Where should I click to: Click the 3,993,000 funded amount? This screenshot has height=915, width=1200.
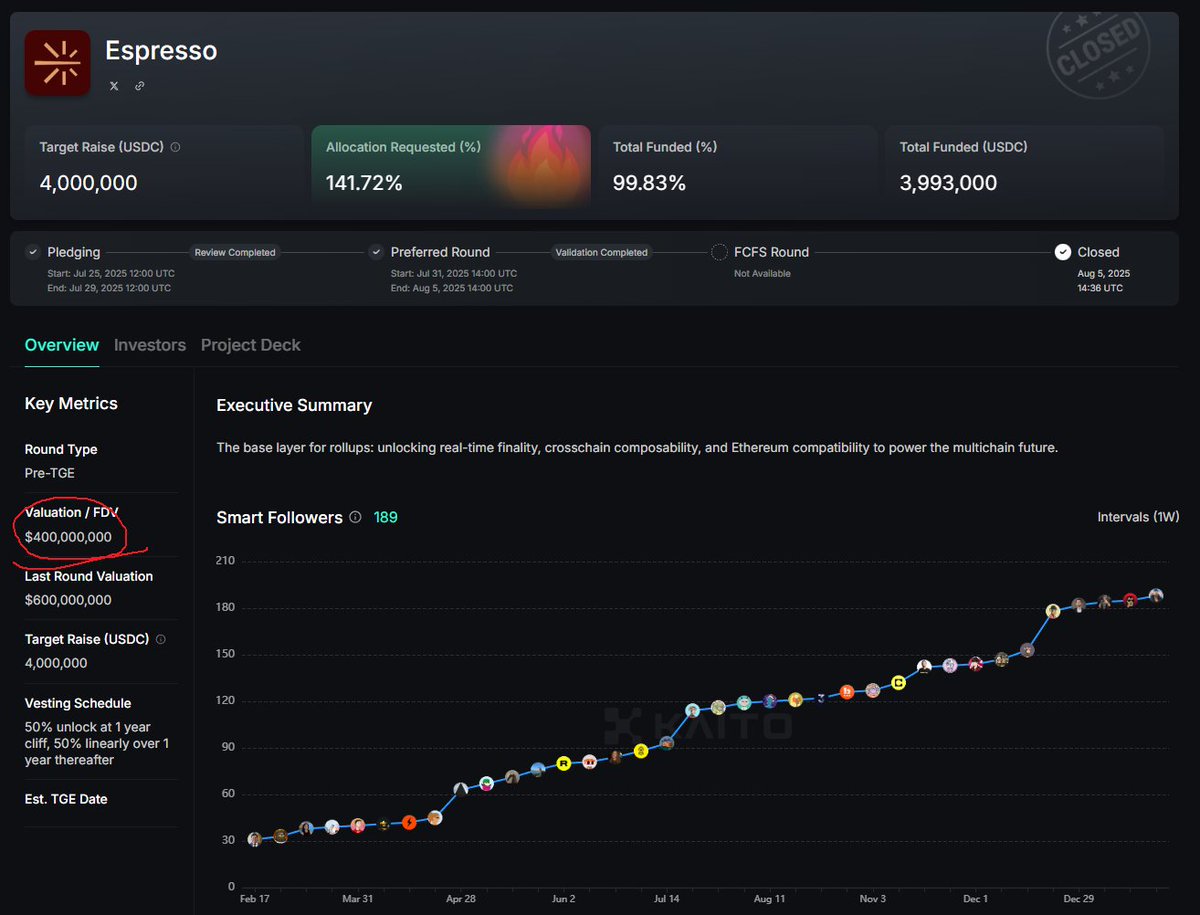(948, 183)
